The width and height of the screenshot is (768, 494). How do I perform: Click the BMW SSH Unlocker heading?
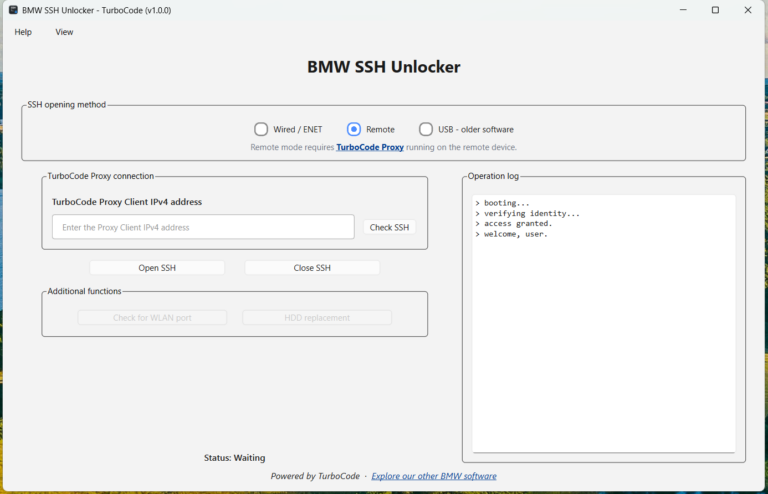[x=384, y=67]
